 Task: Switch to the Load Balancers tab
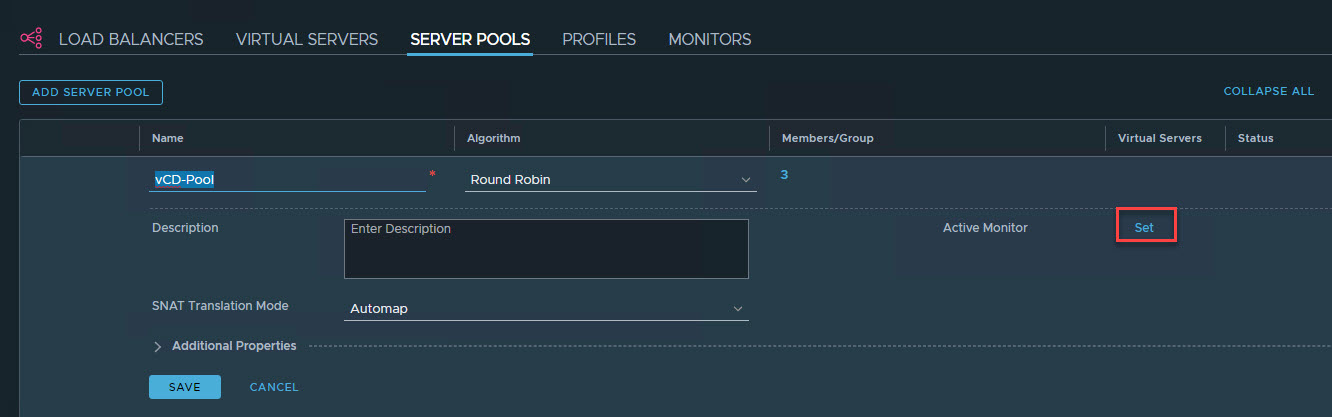point(130,40)
